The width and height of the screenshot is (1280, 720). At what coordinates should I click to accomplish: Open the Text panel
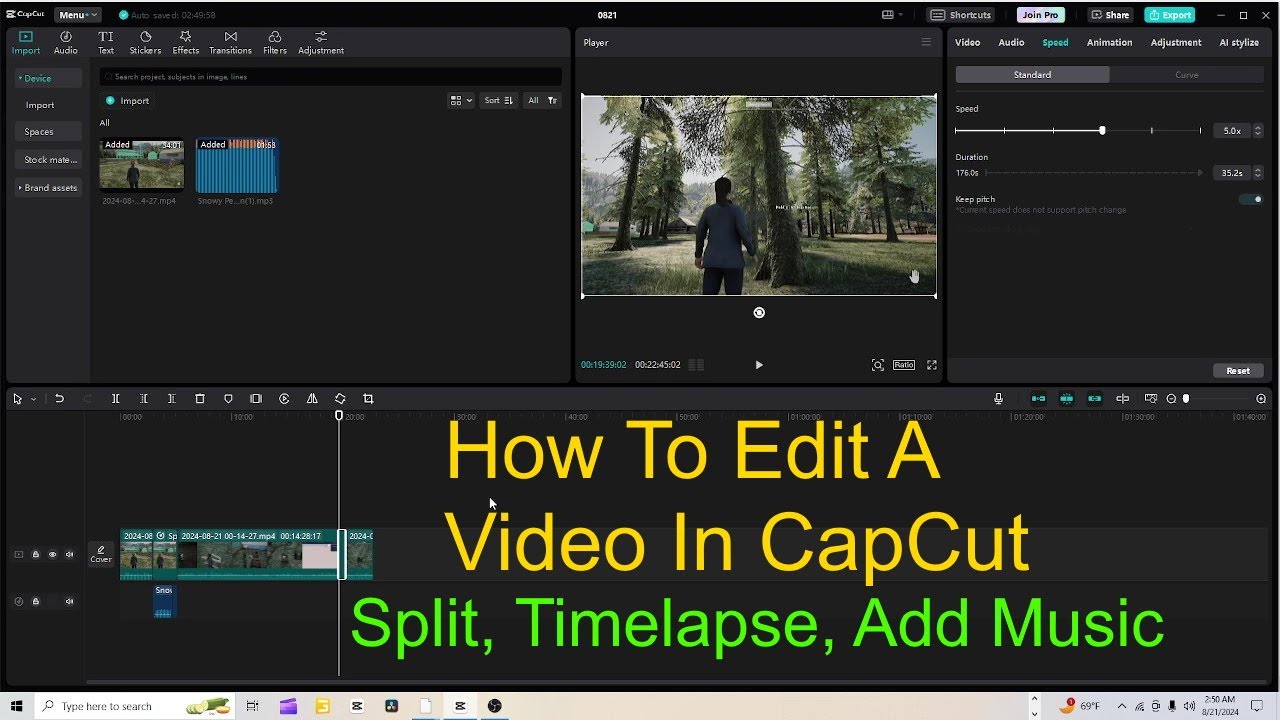[x=106, y=42]
